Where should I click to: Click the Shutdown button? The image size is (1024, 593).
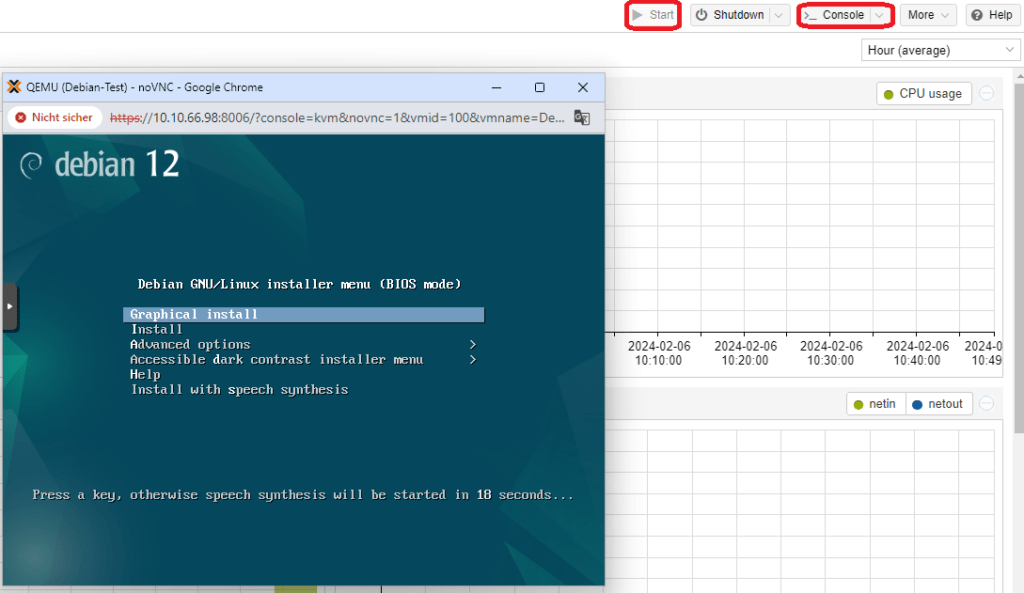(730, 15)
